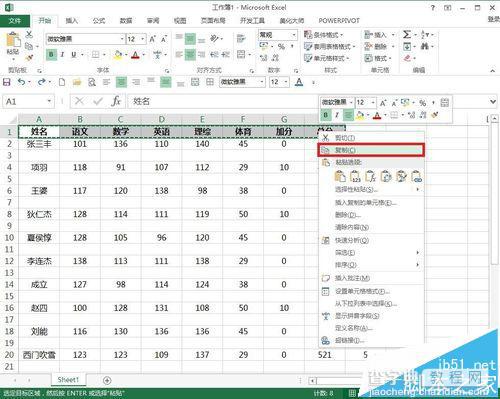Toggle Underline in the ribbon font group
Image resolution: width=500 pixels, height=399 pixels.
coord(74,55)
